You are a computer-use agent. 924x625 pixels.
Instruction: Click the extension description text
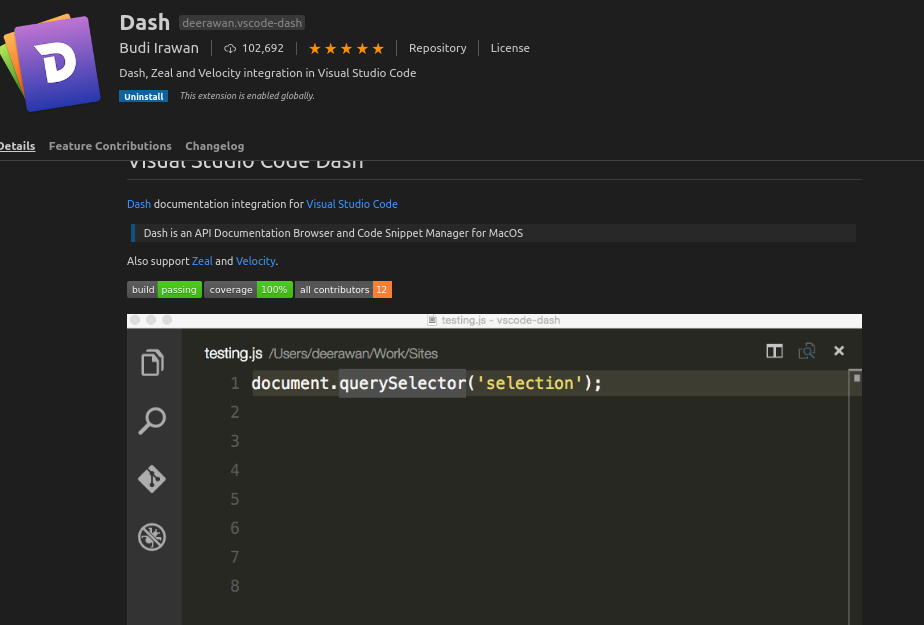[x=268, y=73]
